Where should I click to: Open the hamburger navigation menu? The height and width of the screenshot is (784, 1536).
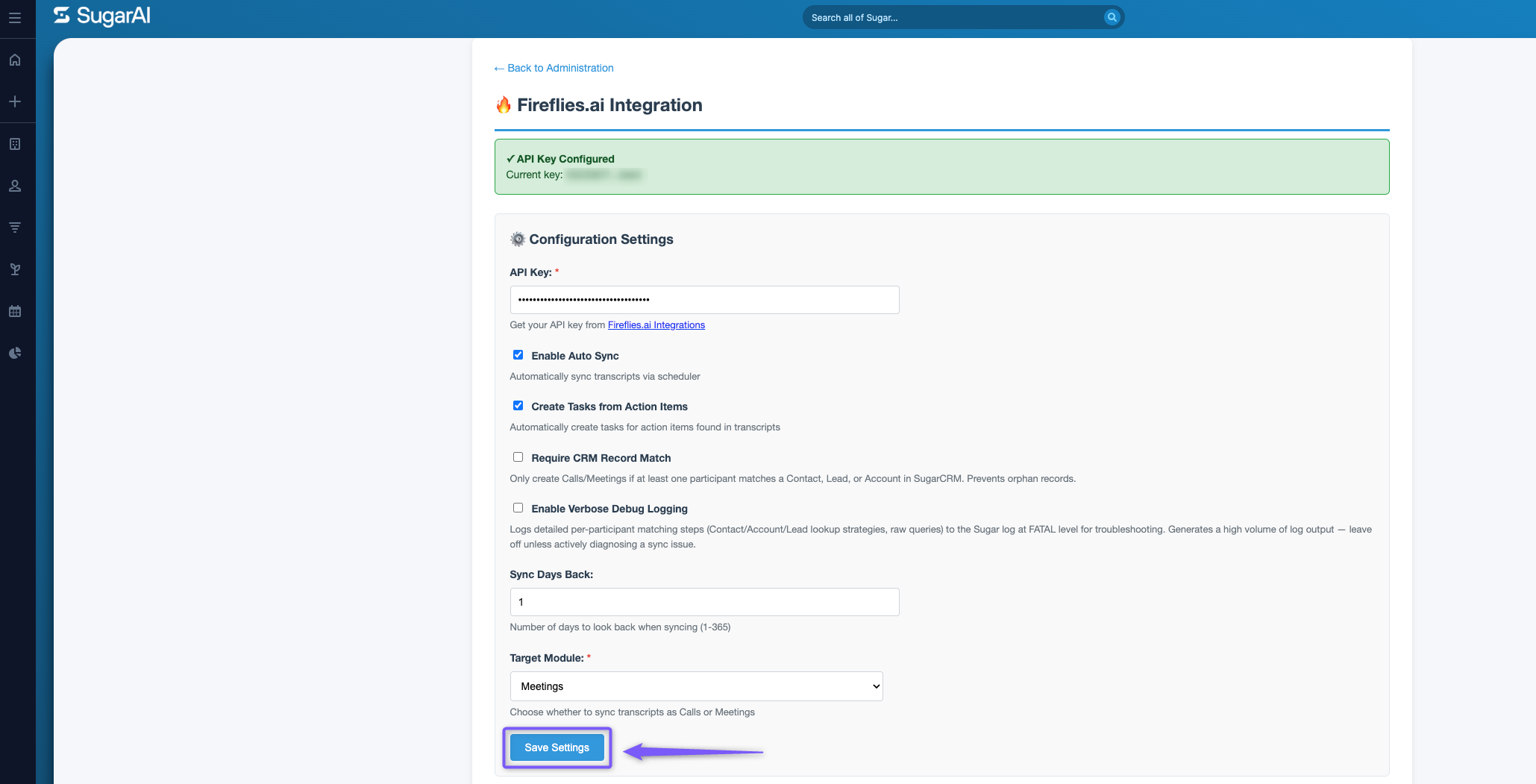(x=15, y=17)
